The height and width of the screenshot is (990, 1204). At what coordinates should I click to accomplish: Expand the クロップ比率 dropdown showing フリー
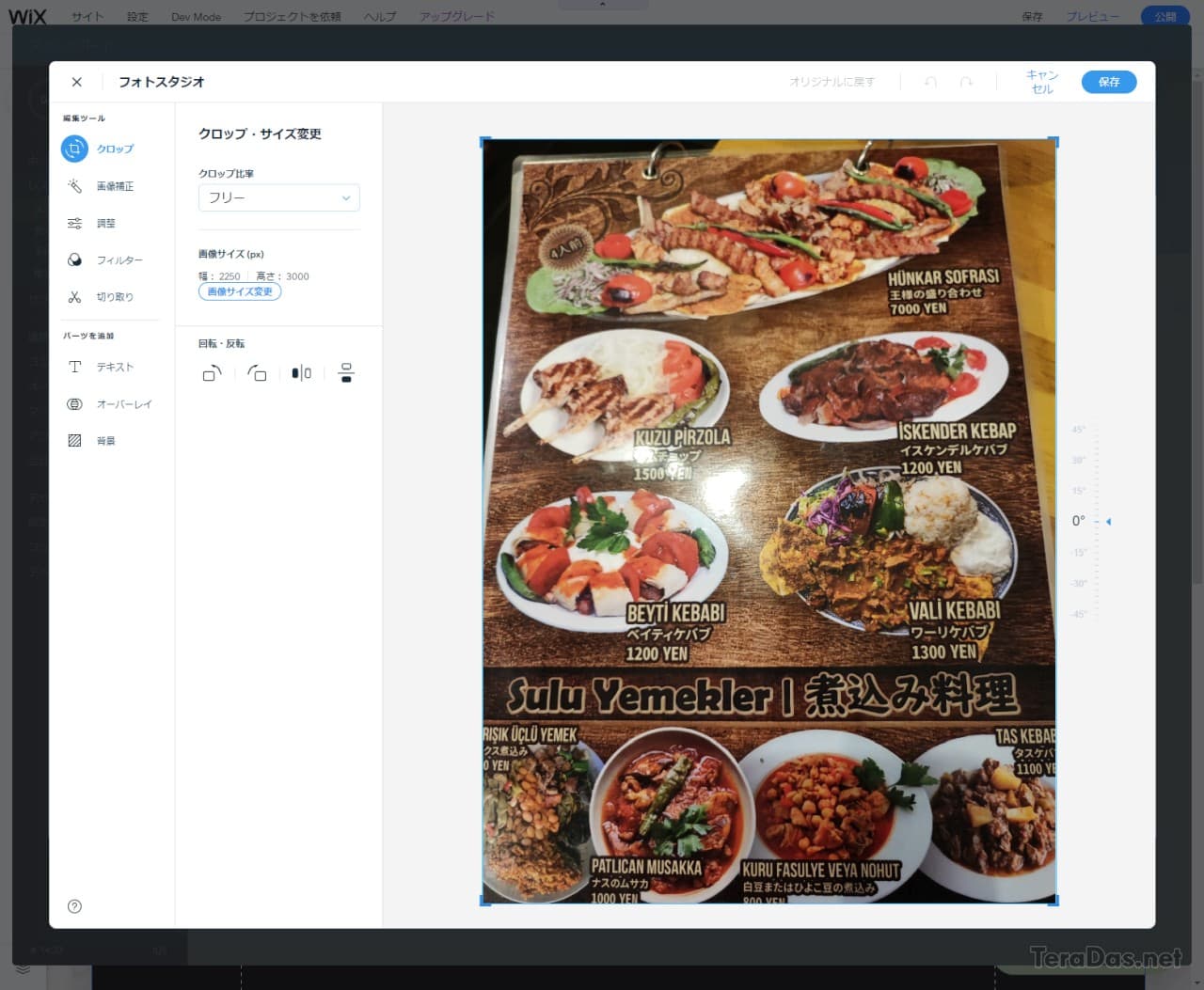coord(278,197)
